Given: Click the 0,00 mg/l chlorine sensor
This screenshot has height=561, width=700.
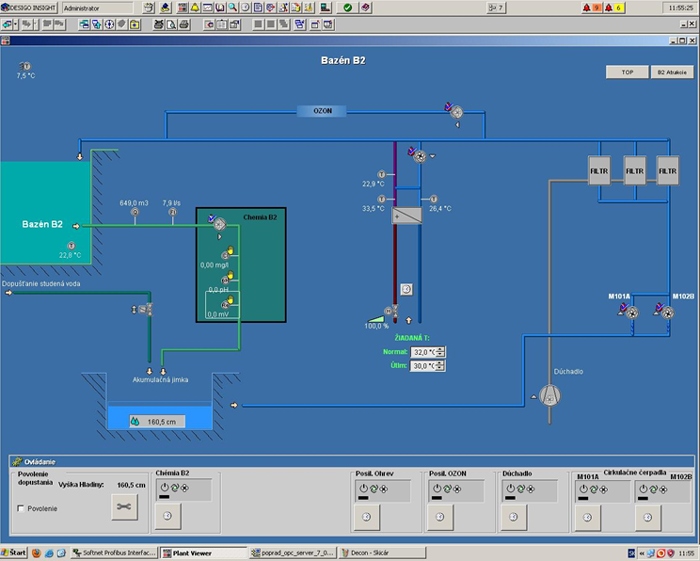Looking at the screenshot, I should tap(225, 255).
